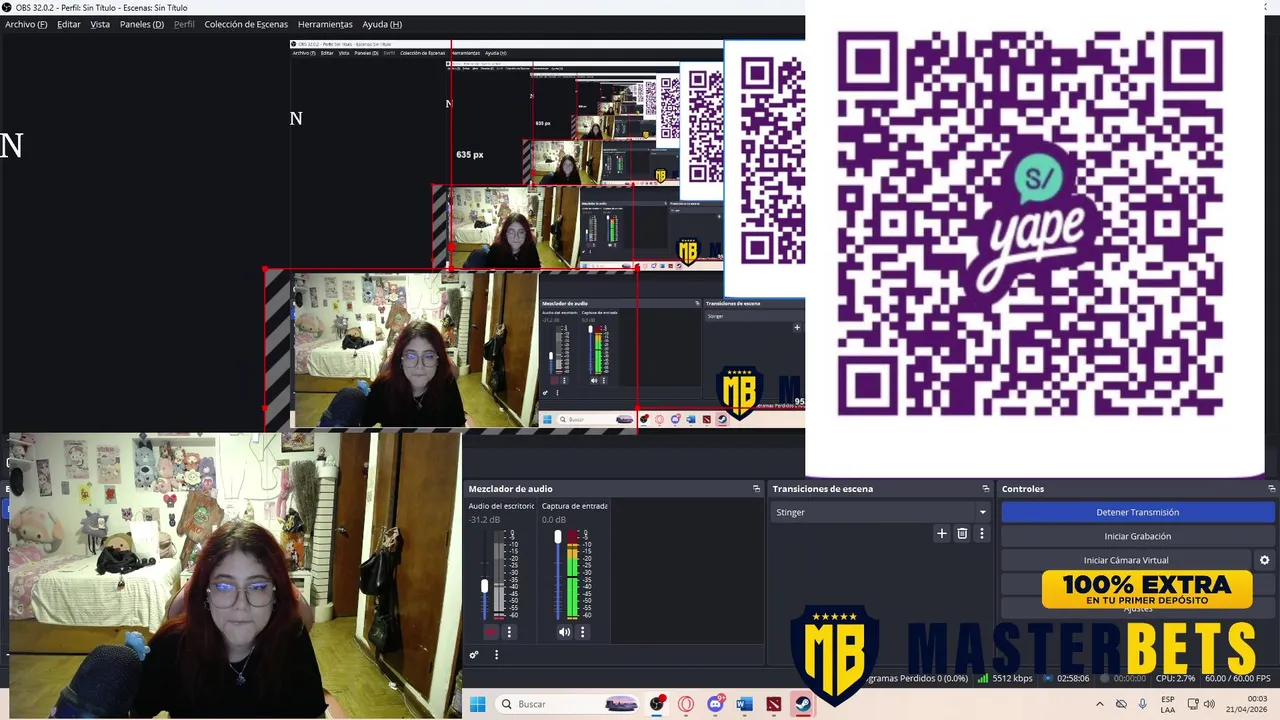Open Microsoft Word from the taskbar
The image size is (1280, 720).
[x=744, y=704]
